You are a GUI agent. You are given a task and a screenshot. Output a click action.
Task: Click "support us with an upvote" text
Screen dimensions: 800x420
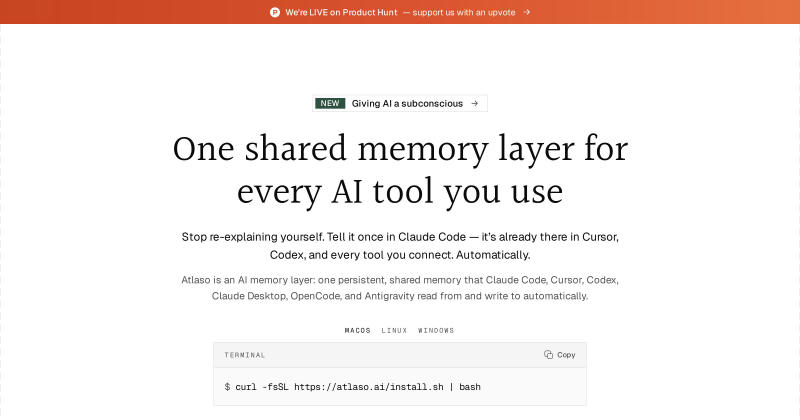point(464,12)
